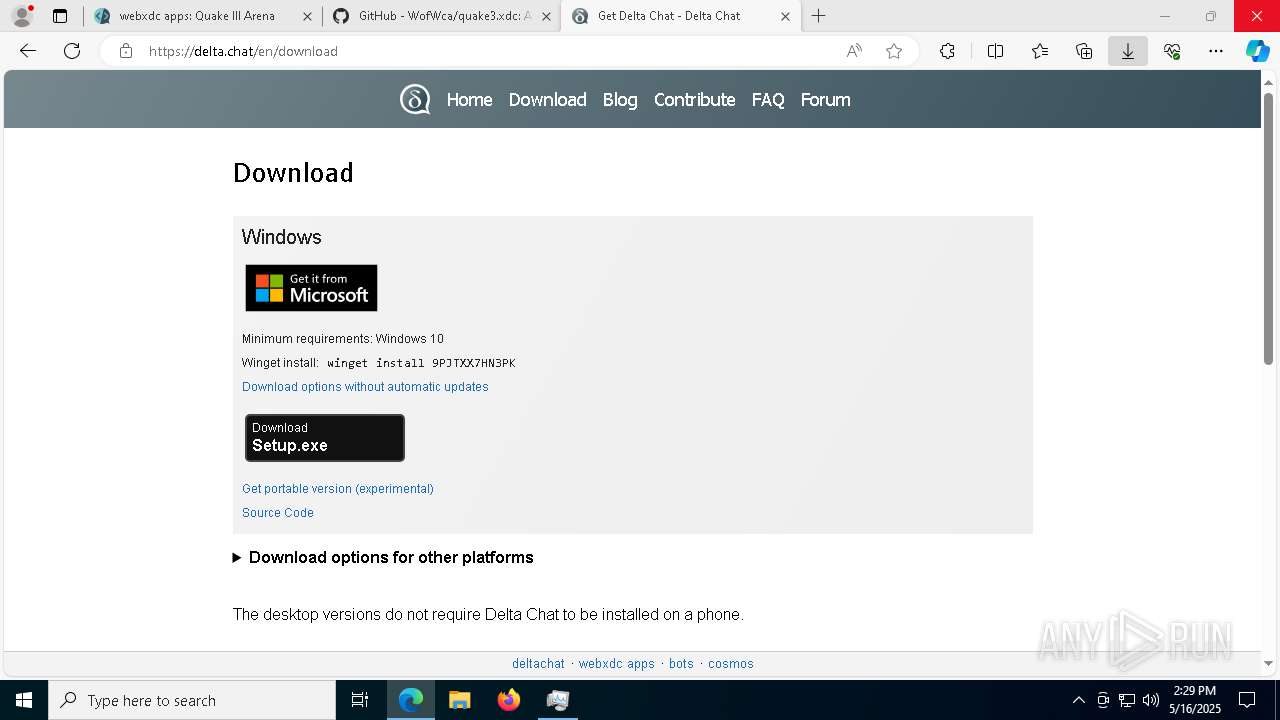Image resolution: width=1280 pixels, height=720 pixels.
Task: Open the tab actions menu icon
Action: [x=60, y=16]
